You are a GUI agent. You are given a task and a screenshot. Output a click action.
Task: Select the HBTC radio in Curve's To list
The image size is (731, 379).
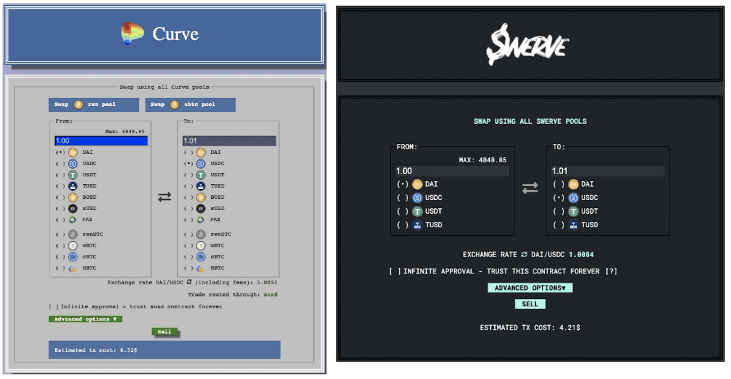click(188, 269)
